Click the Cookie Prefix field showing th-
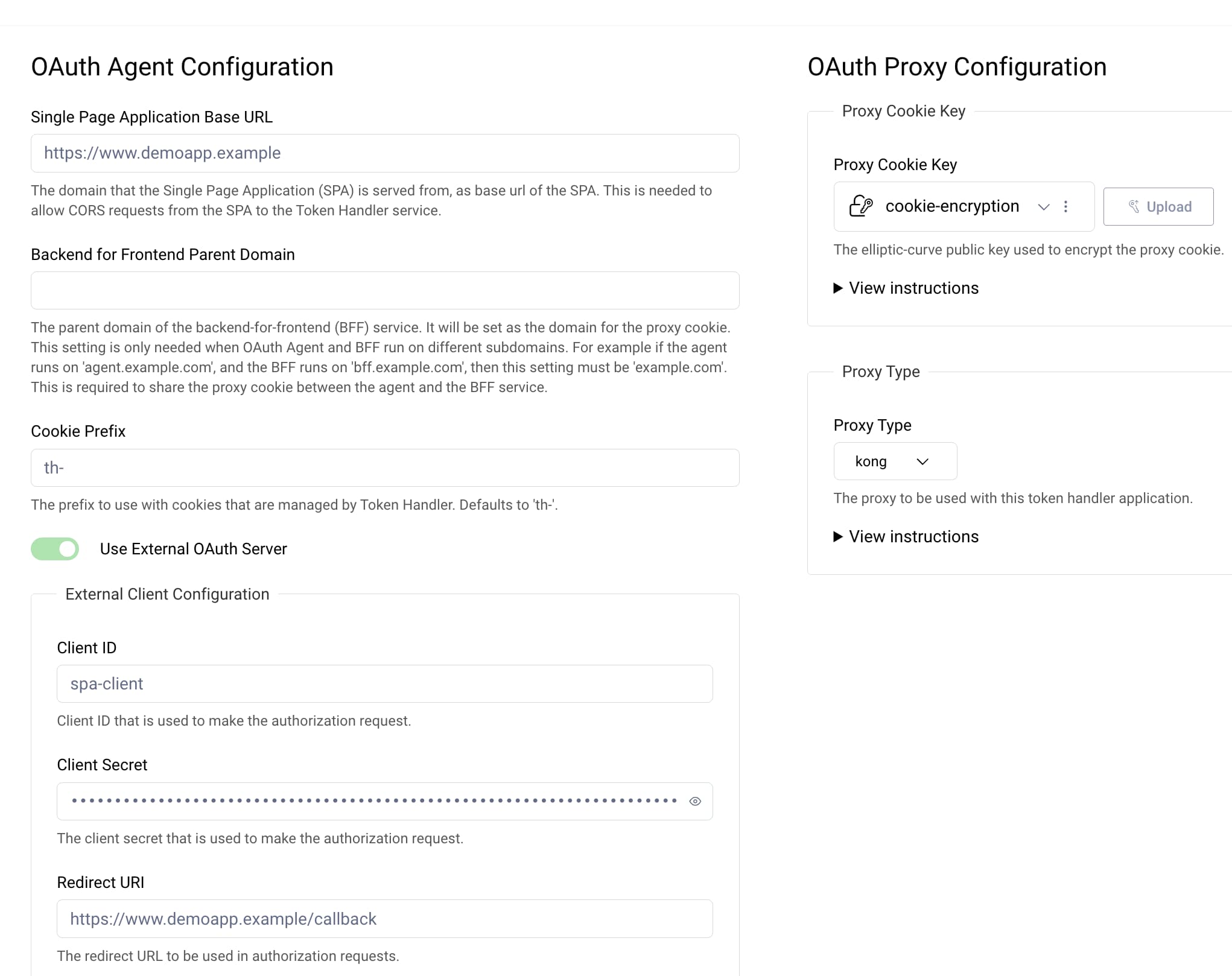Screen dimensions: 1232x976 tap(384, 467)
